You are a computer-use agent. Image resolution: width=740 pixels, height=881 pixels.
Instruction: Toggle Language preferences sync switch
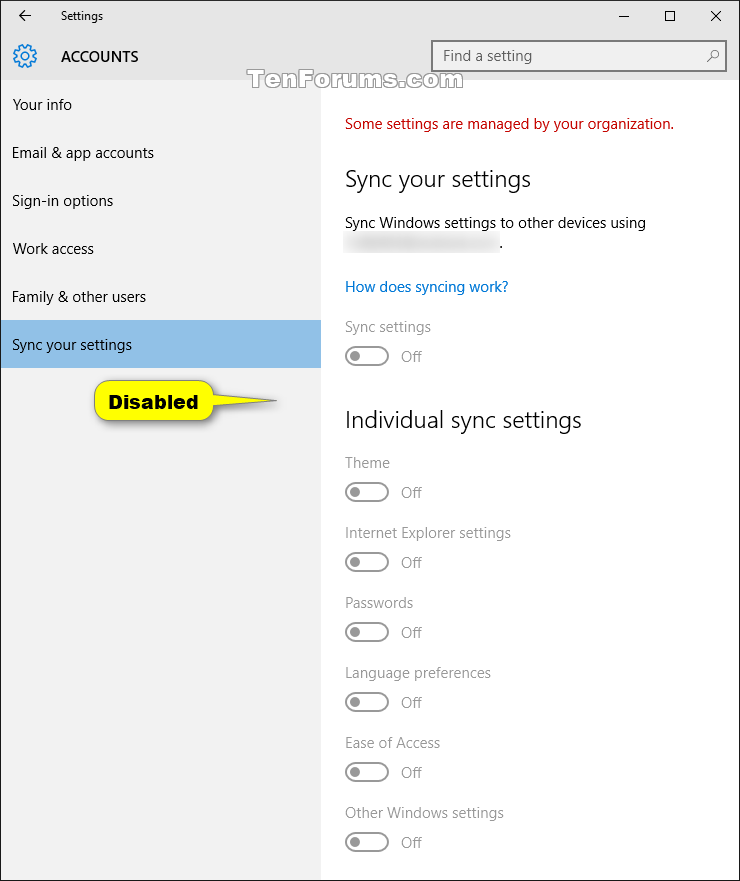pos(367,702)
